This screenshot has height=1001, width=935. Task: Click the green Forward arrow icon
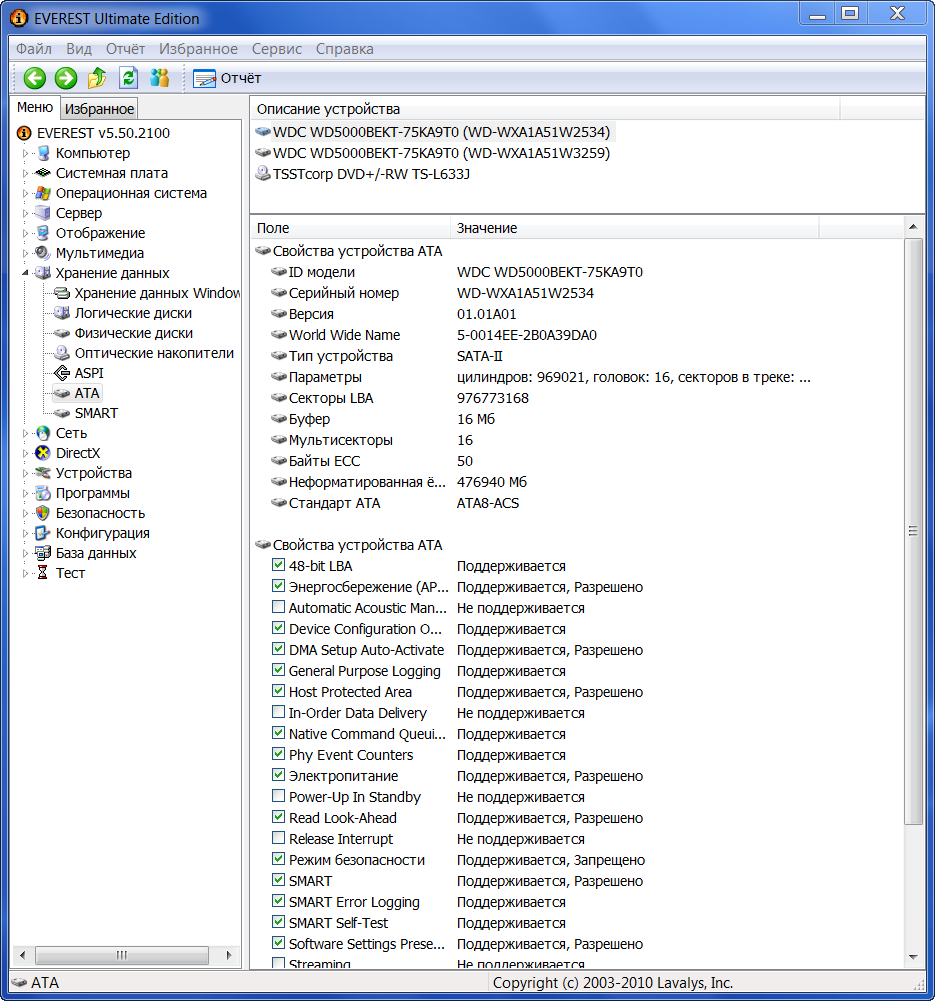(x=66, y=78)
